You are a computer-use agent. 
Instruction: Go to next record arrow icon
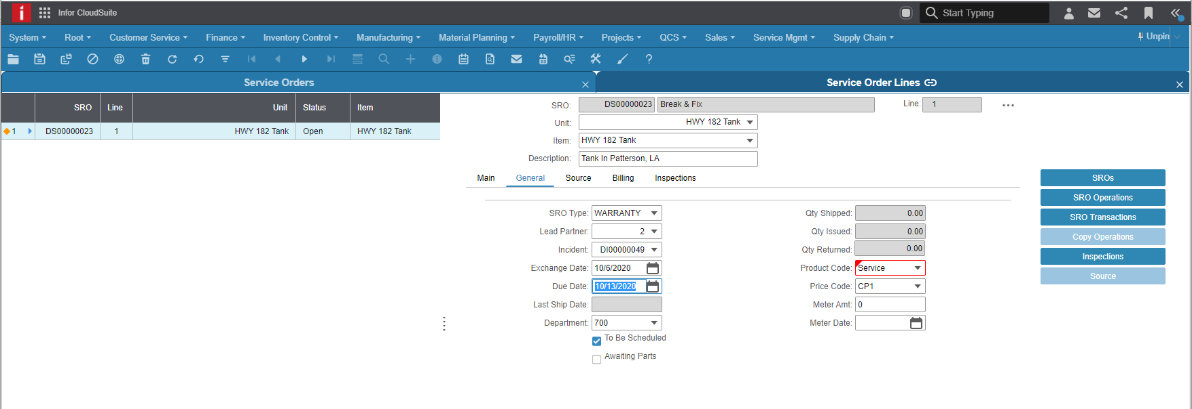click(304, 59)
